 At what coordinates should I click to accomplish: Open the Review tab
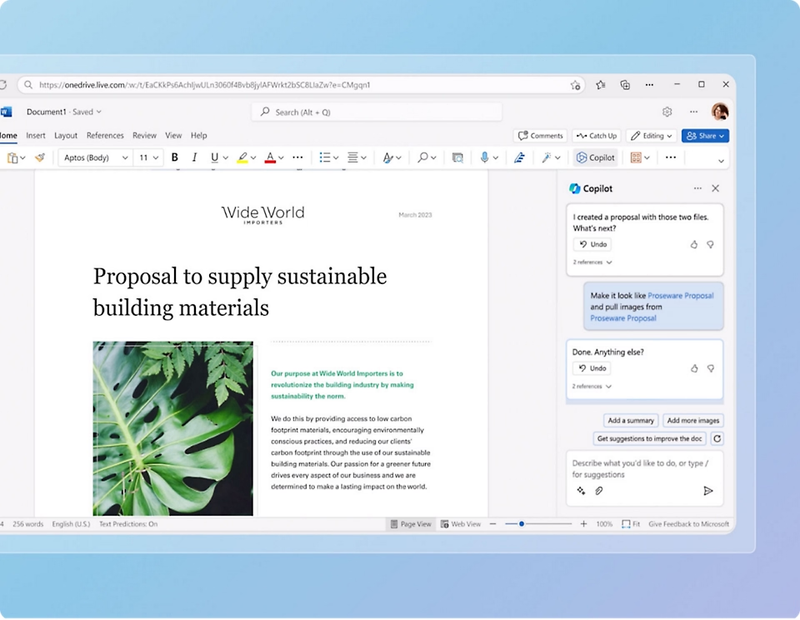144,136
